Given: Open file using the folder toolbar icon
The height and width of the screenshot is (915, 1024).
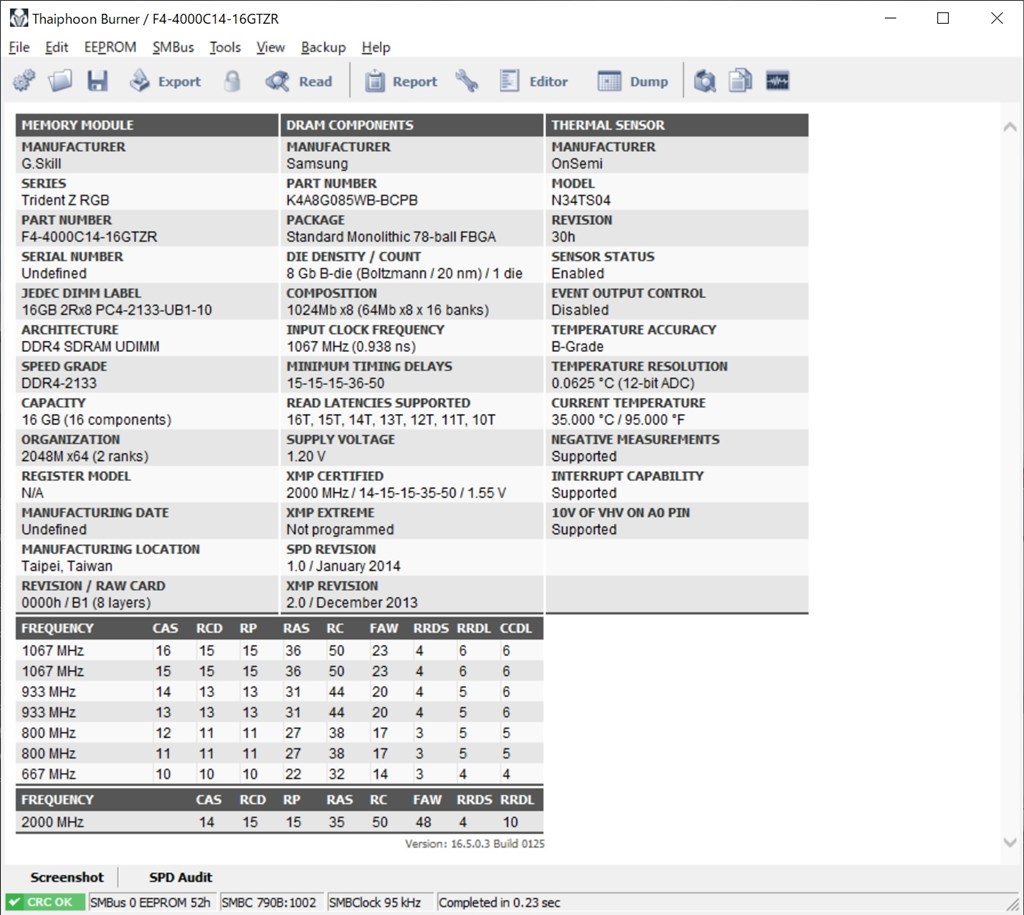Looking at the screenshot, I should (x=60, y=81).
